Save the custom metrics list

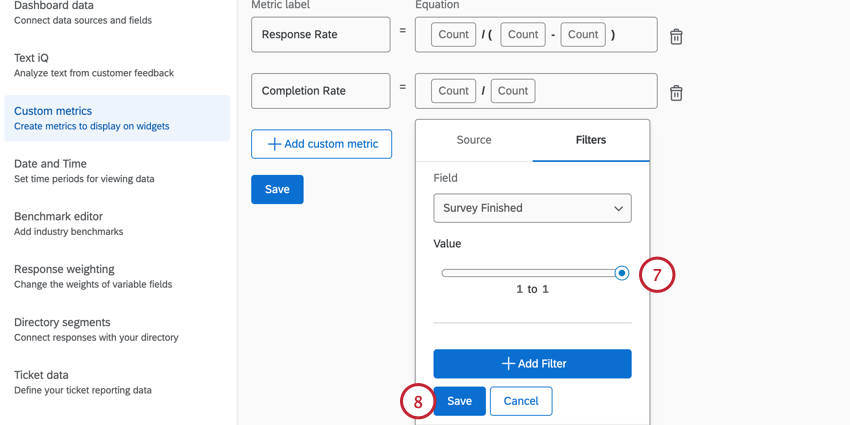(x=277, y=189)
